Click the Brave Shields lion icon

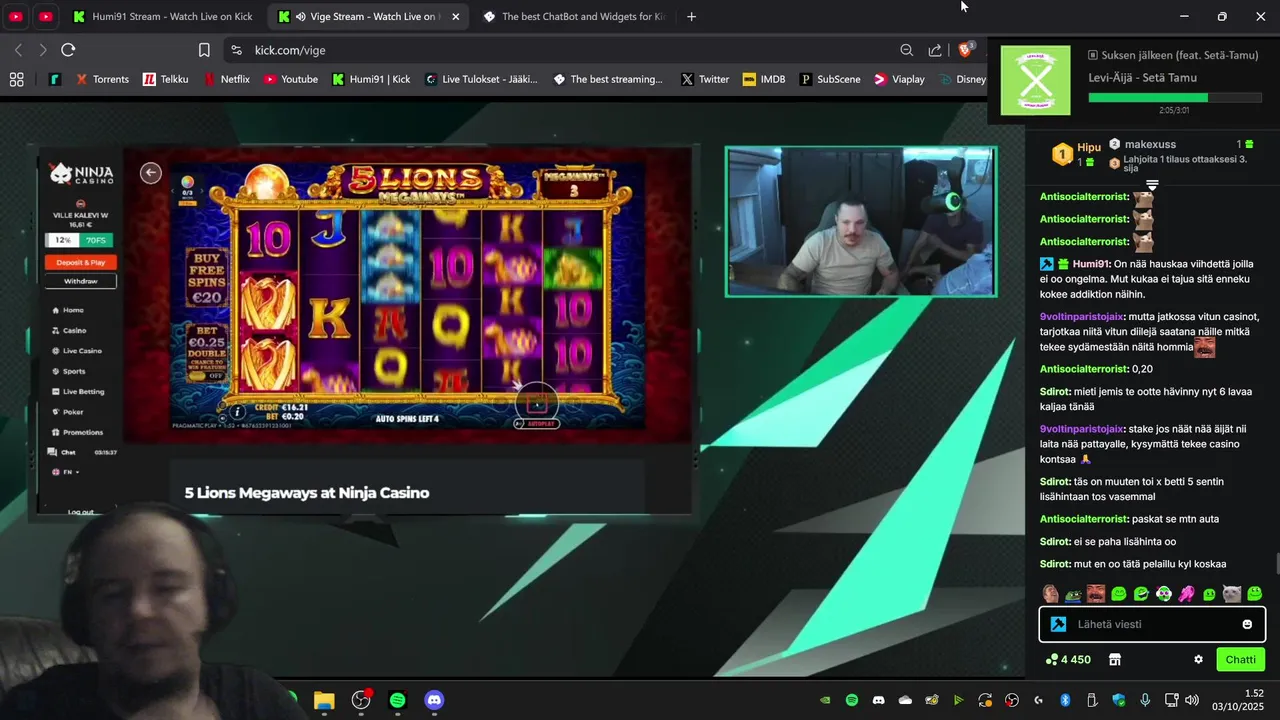[x=966, y=50]
